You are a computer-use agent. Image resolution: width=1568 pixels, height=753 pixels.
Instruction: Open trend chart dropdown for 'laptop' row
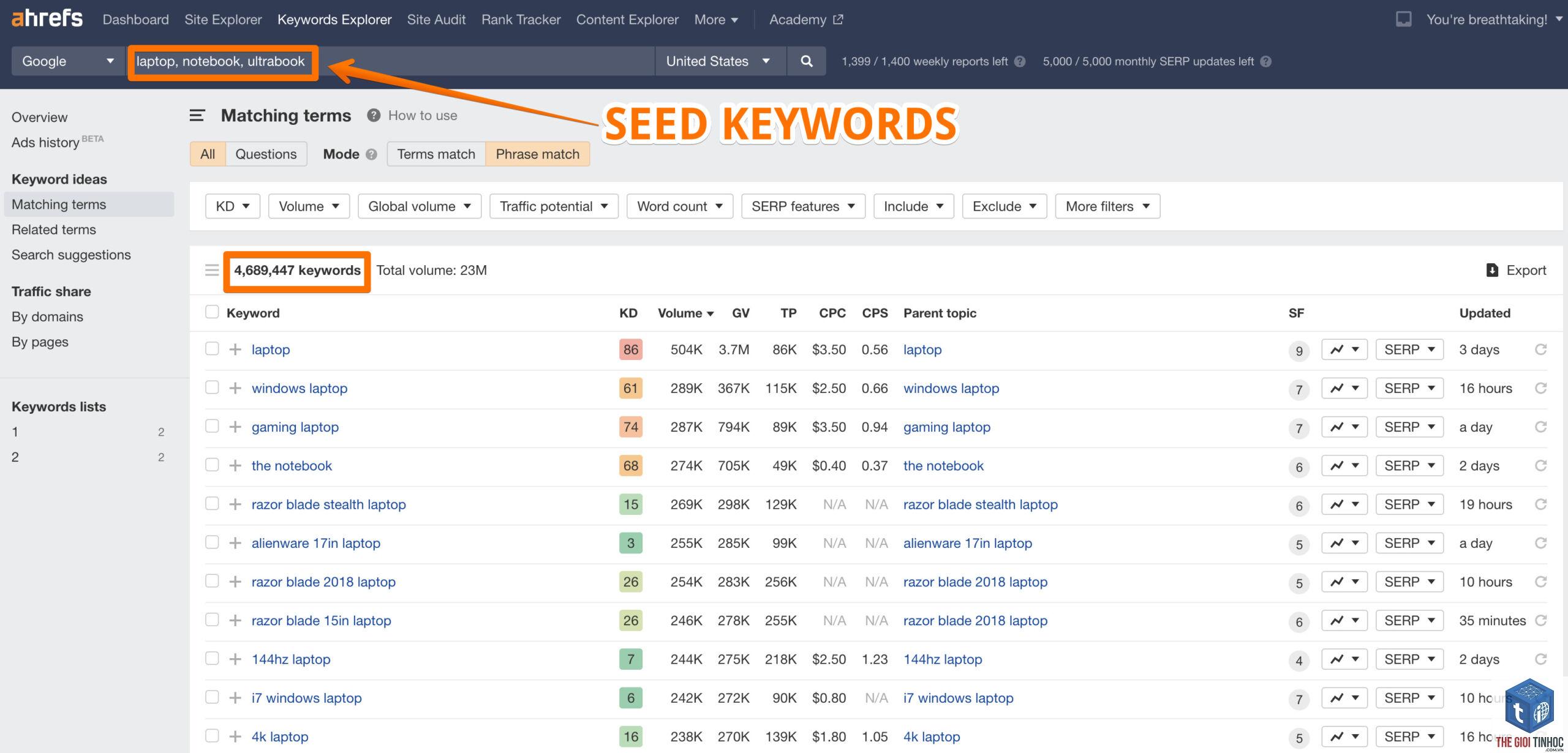pyautogui.click(x=1344, y=350)
